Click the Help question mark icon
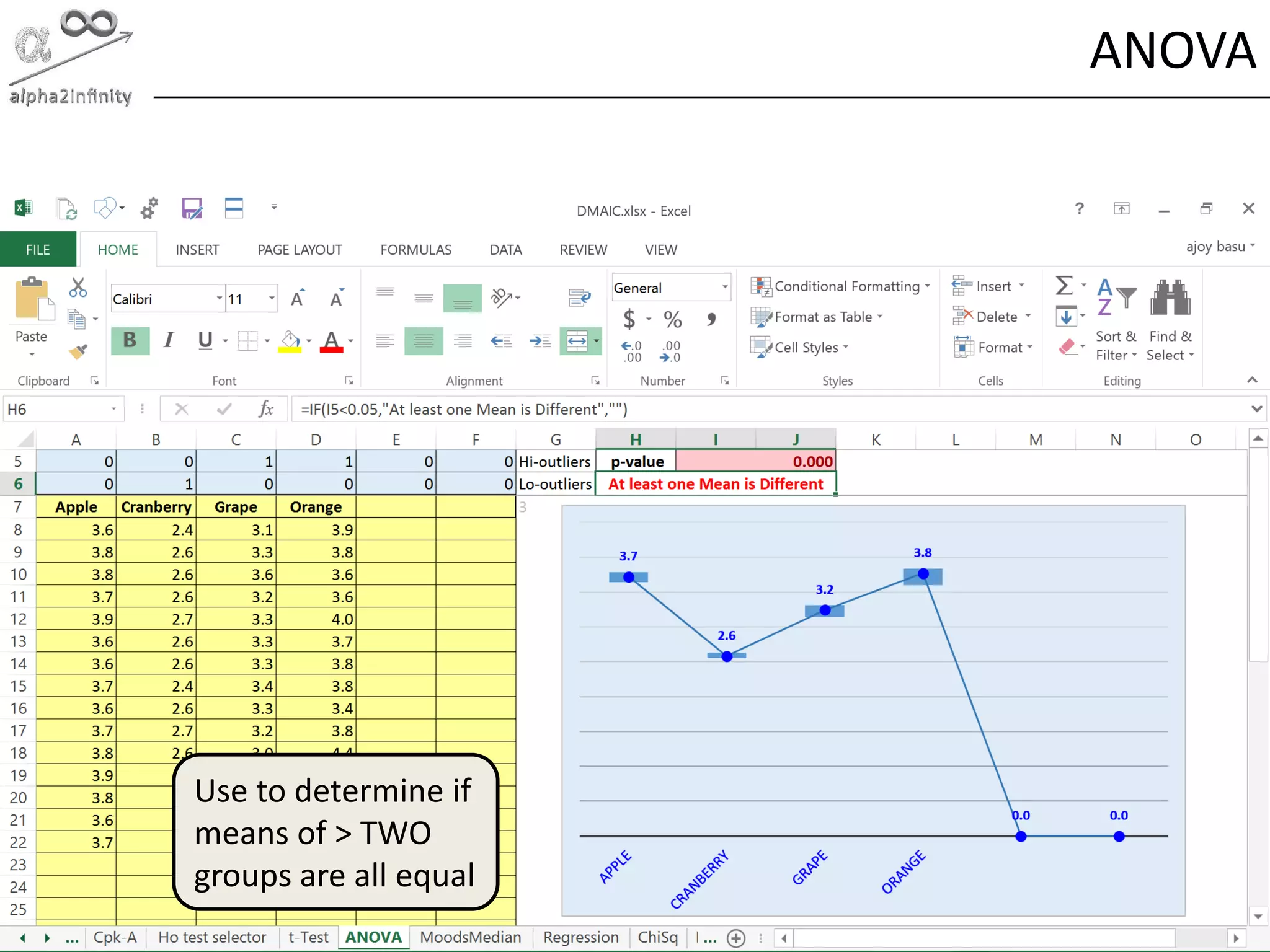Image resolution: width=1270 pixels, height=952 pixels. click(x=1080, y=209)
